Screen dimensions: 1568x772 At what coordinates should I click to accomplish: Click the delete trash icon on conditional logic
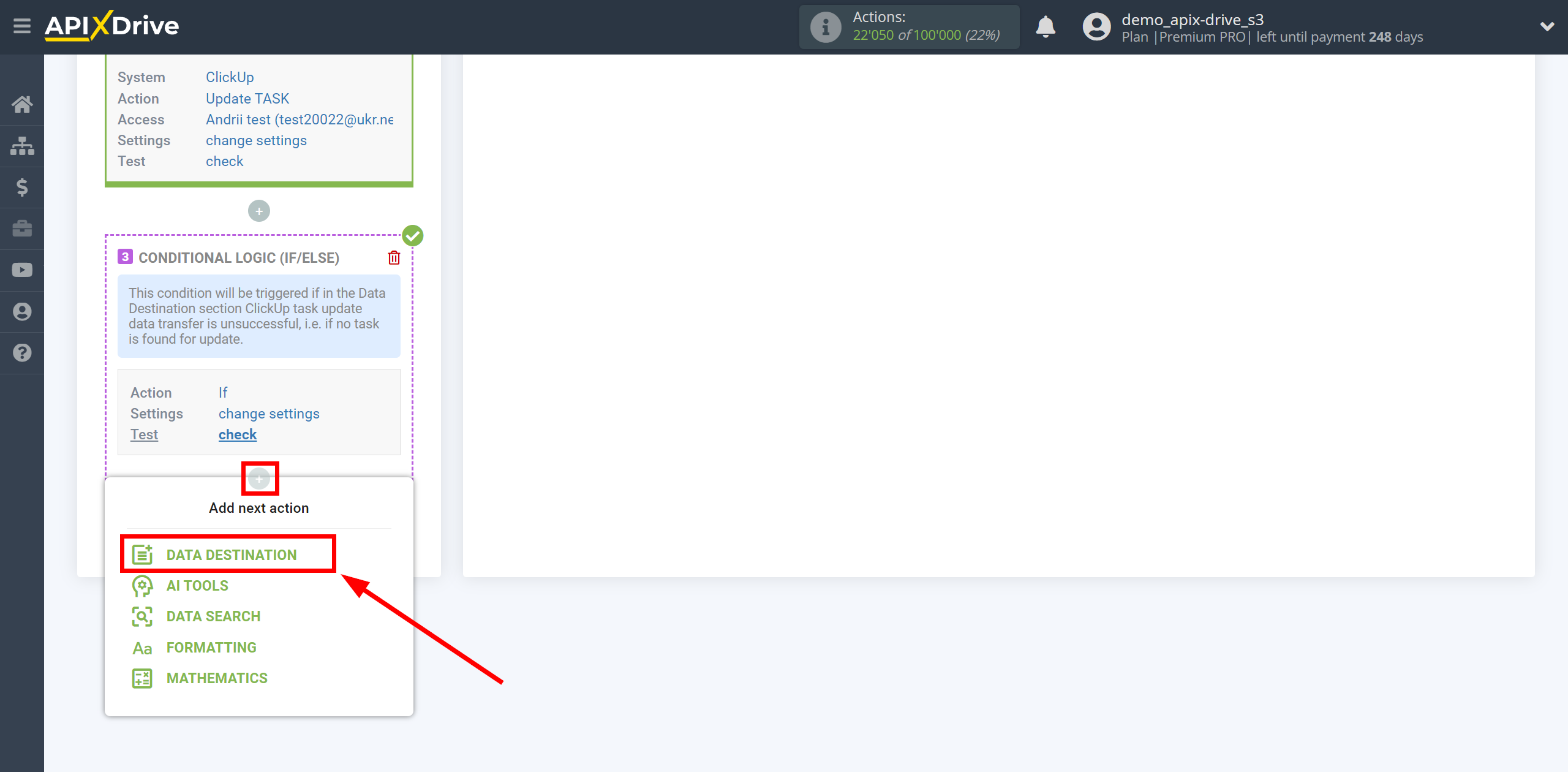coord(394,258)
